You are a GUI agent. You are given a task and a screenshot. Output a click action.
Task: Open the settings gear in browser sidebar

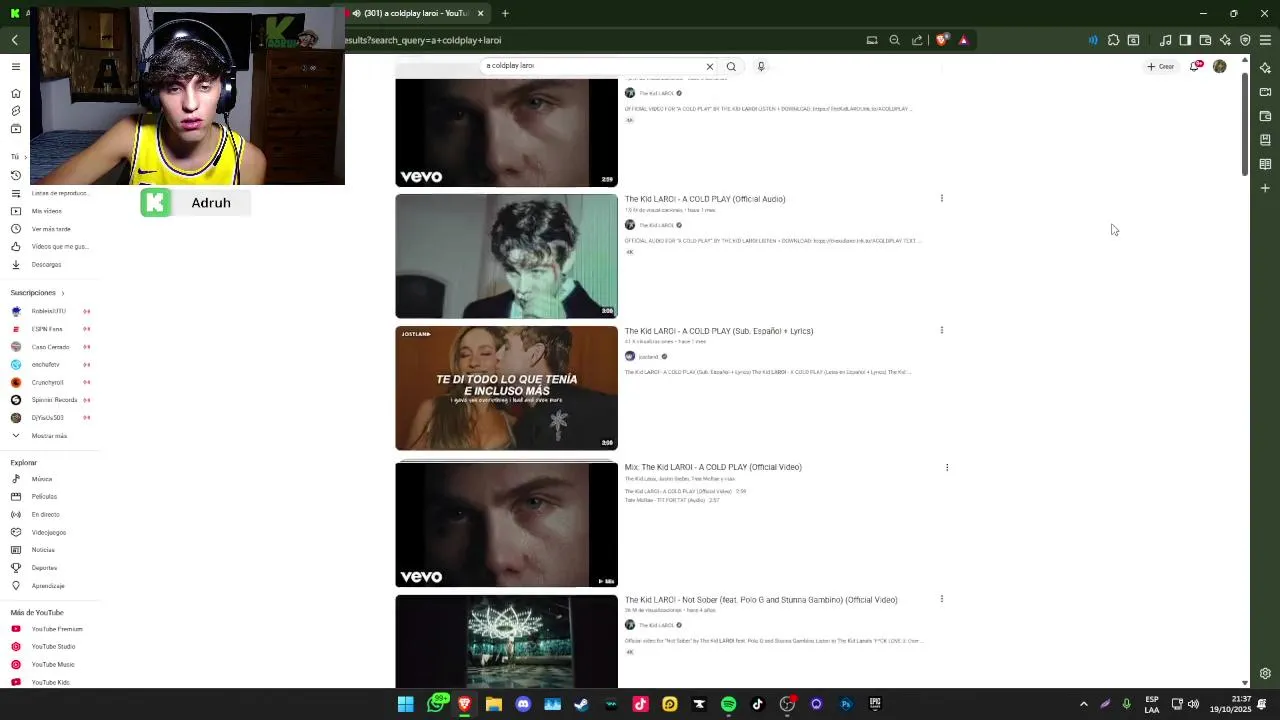[1265, 674]
